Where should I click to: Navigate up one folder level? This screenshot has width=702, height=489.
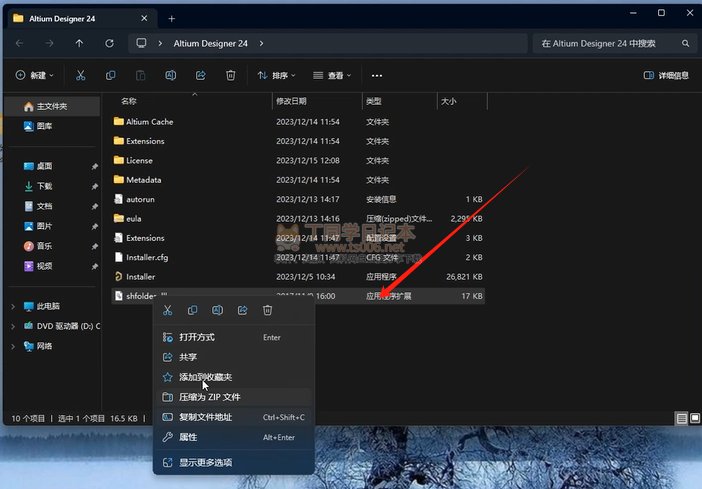coord(80,44)
